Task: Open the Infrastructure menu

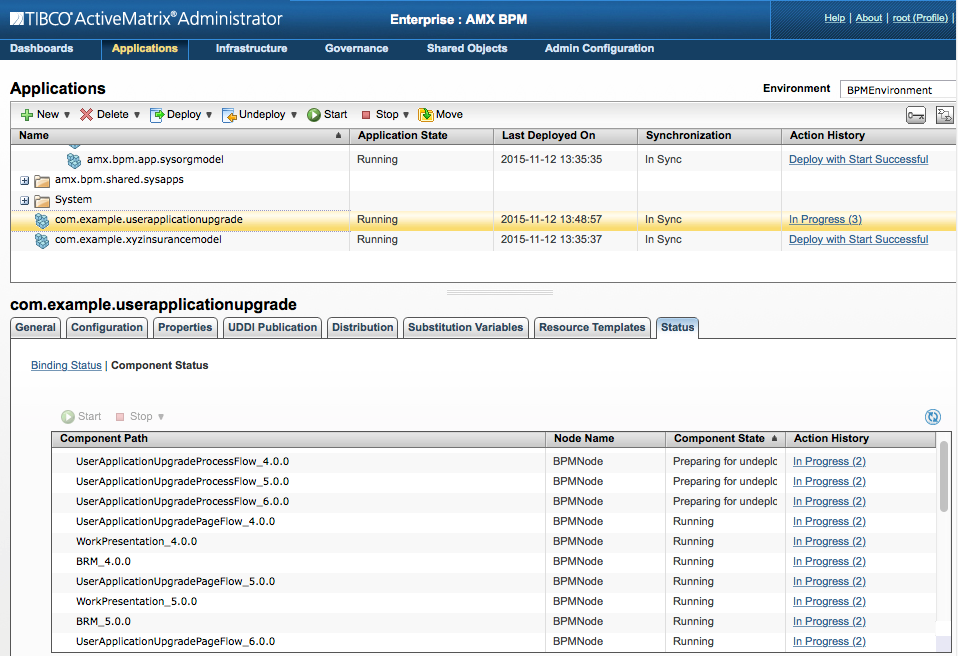Action: tap(251, 48)
